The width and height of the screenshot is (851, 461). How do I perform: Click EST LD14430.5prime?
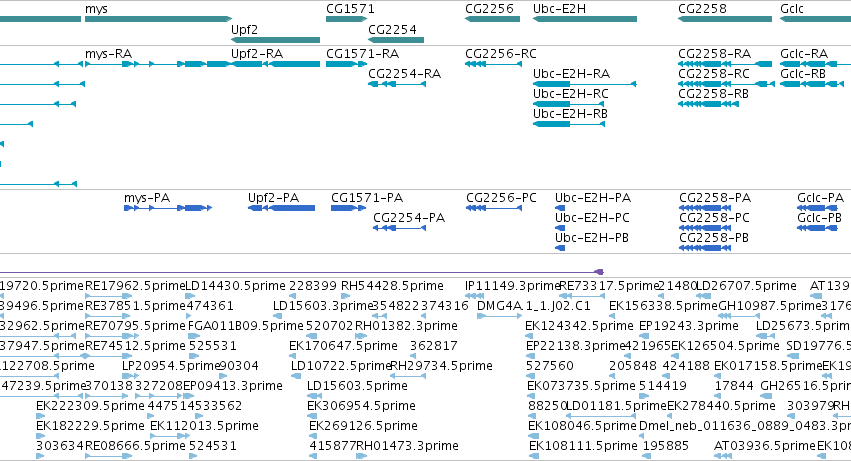coord(236,286)
